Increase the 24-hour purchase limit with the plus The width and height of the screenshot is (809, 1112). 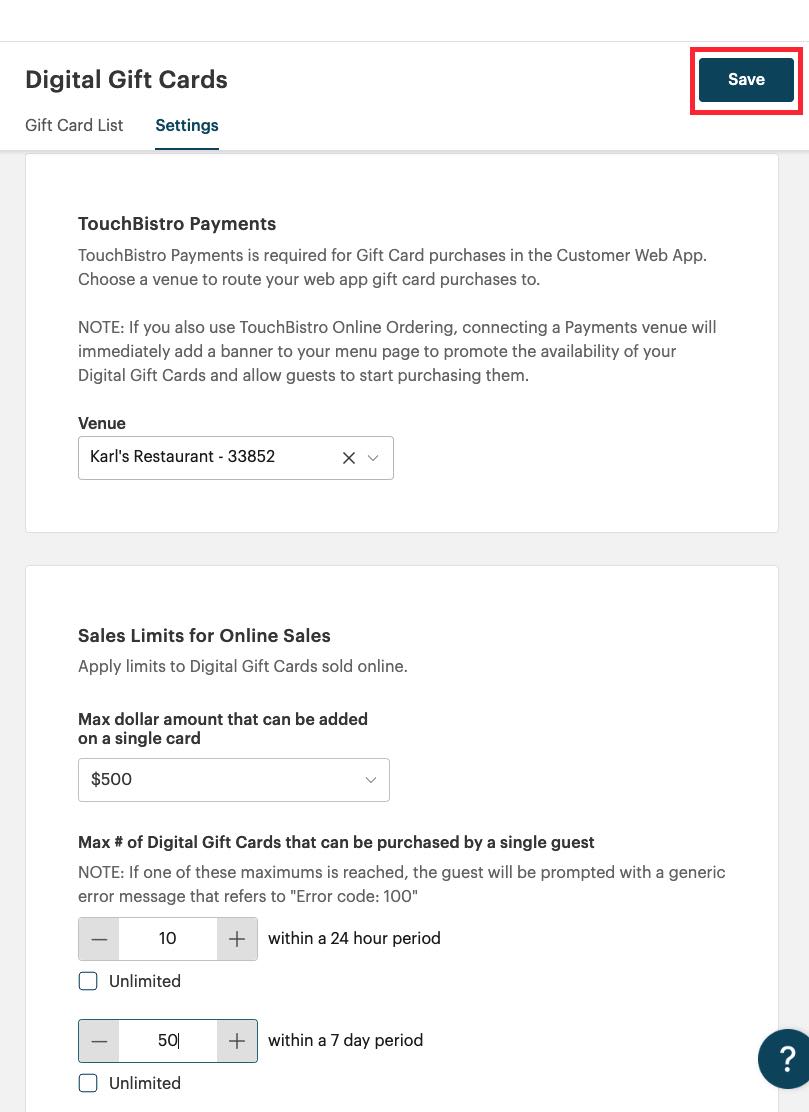[x=237, y=938]
